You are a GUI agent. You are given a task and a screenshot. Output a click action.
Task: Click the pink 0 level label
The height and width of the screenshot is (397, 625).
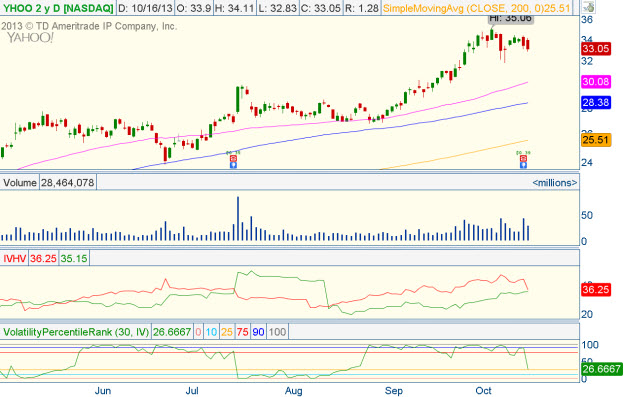[198, 332]
